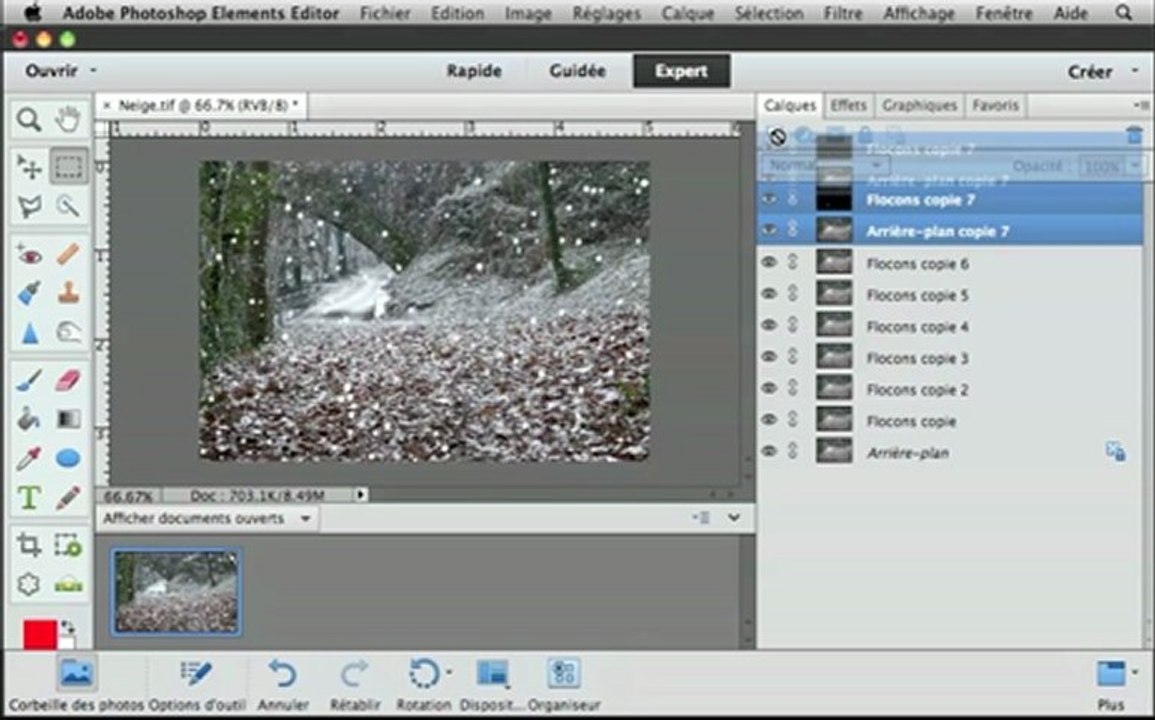Open the Calque menu
Screen dimensions: 1155x720
[688, 13]
